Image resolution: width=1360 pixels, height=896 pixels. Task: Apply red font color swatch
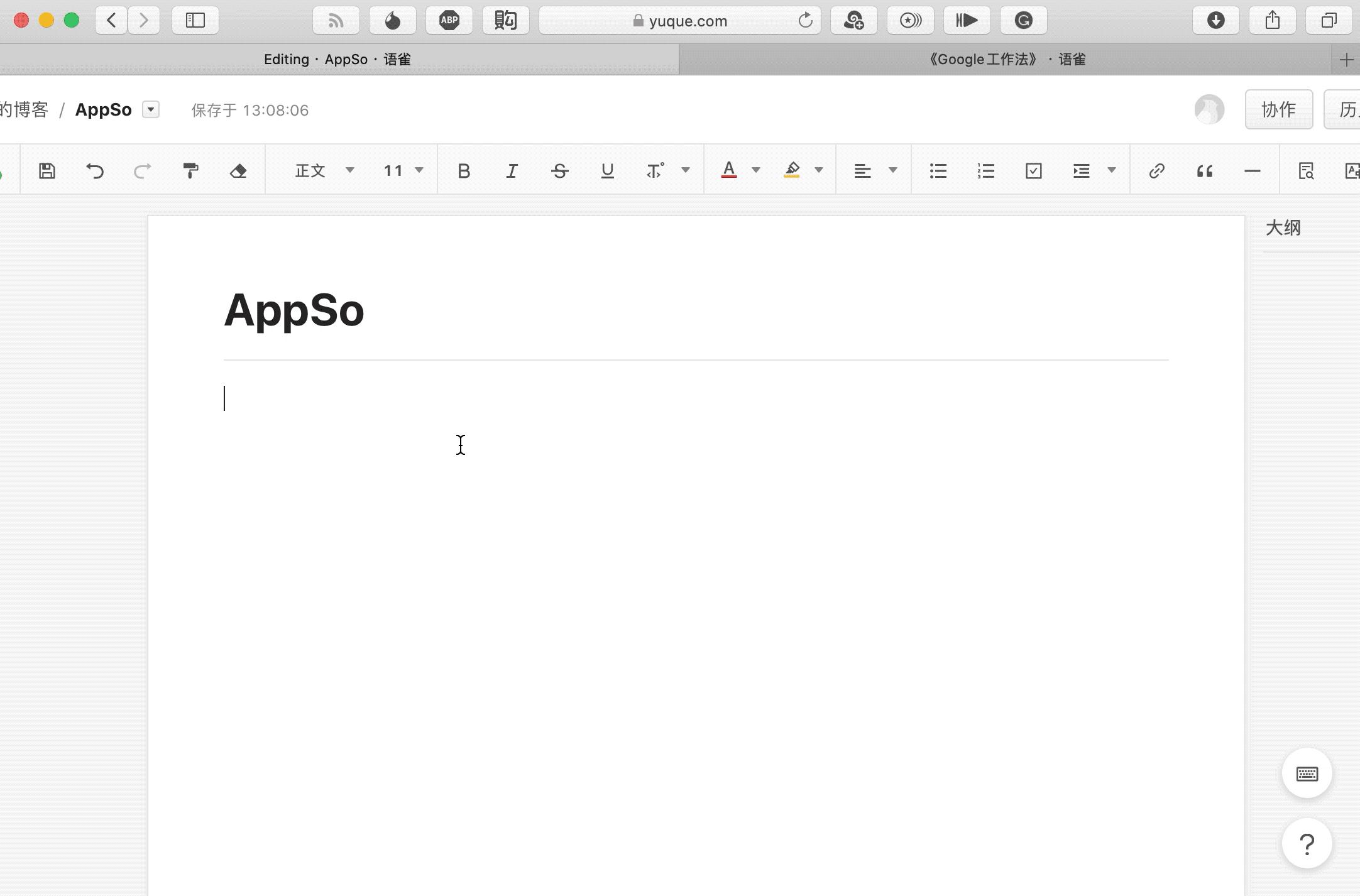(x=728, y=170)
